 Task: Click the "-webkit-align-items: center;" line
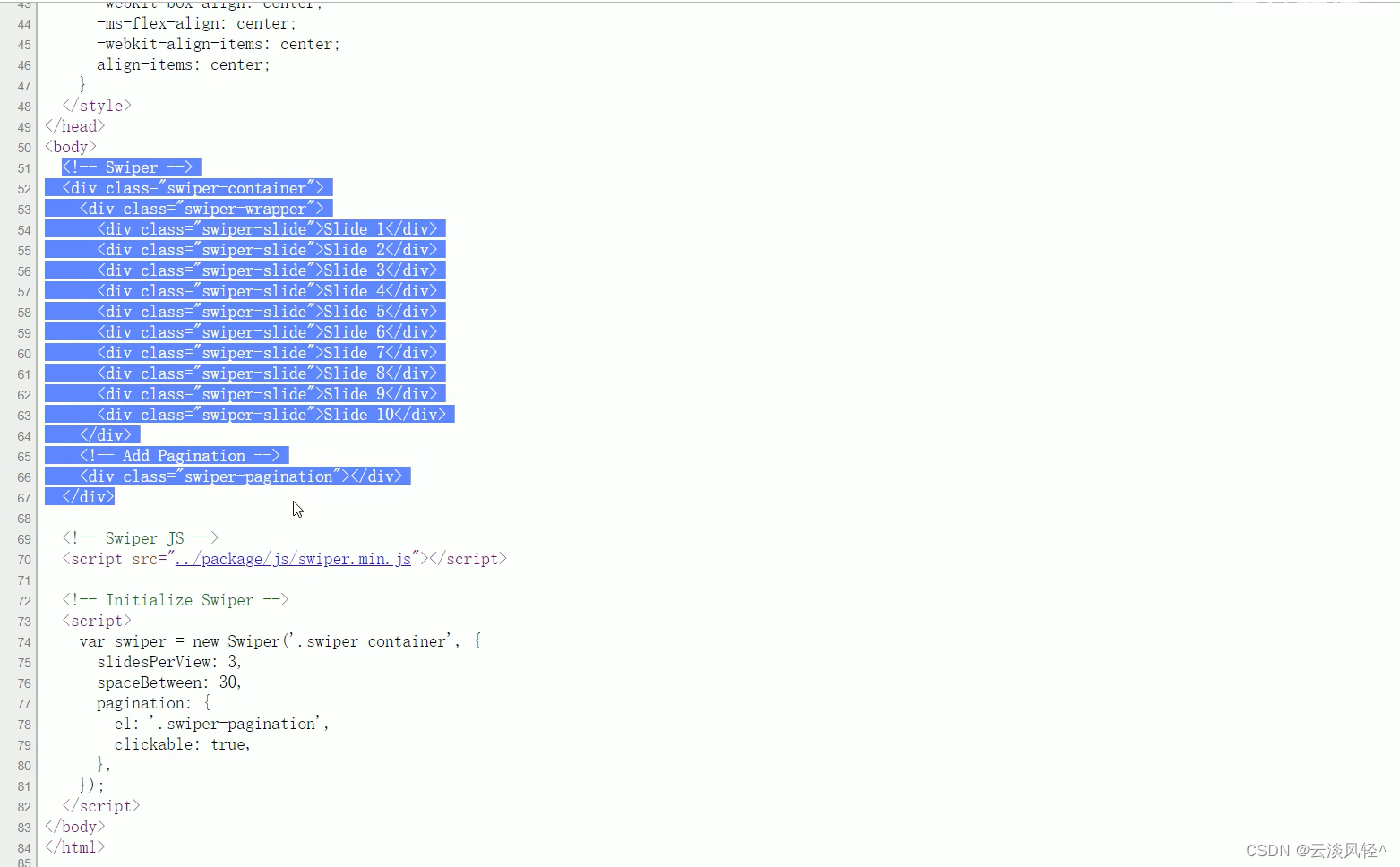point(219,44)
